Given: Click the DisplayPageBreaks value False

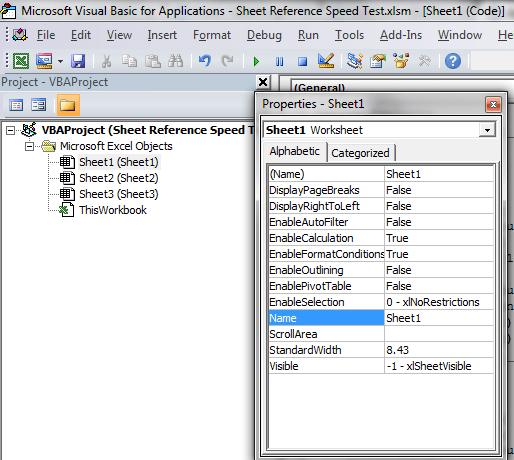Looking at the screenshot, I should 439,190.
